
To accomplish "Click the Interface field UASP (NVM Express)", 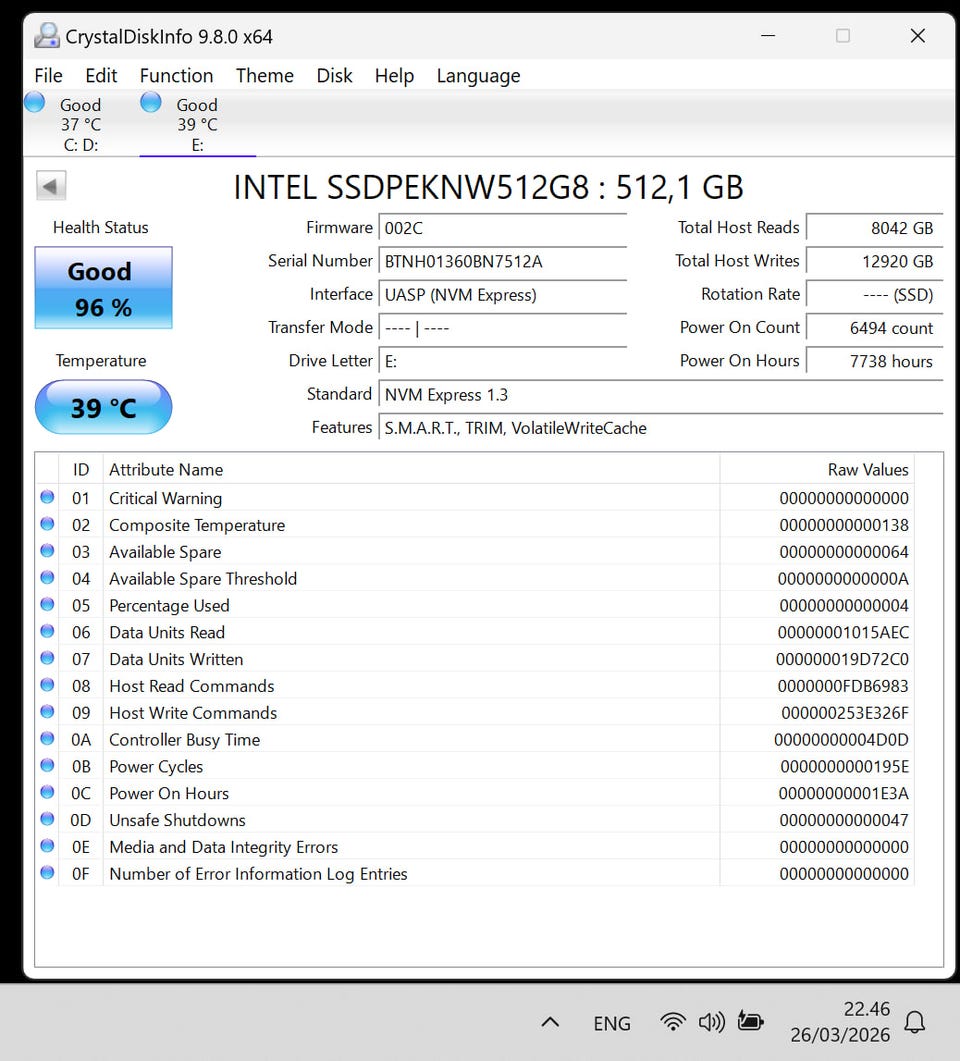I will [503, 294].
